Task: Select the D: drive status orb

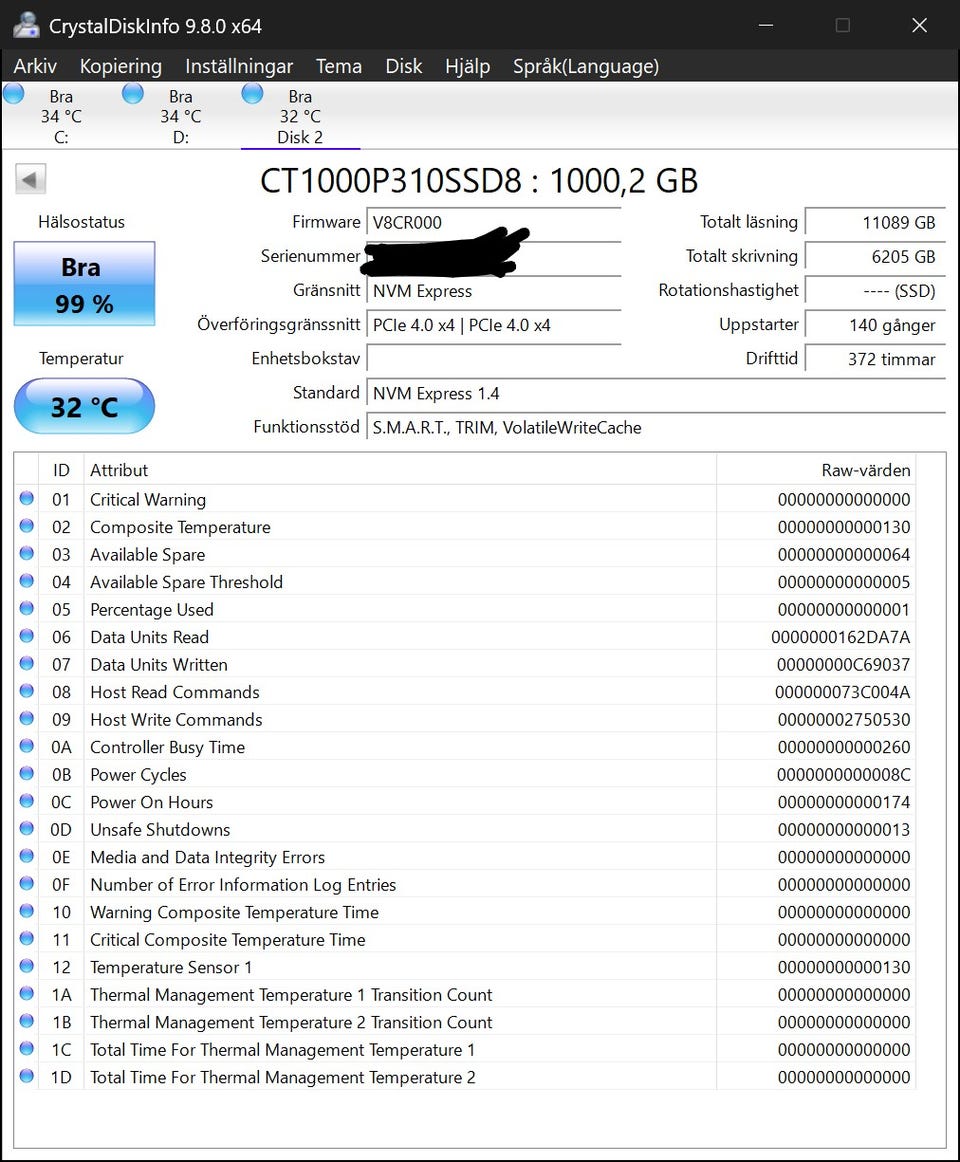Action: click(x=133, y=94)
